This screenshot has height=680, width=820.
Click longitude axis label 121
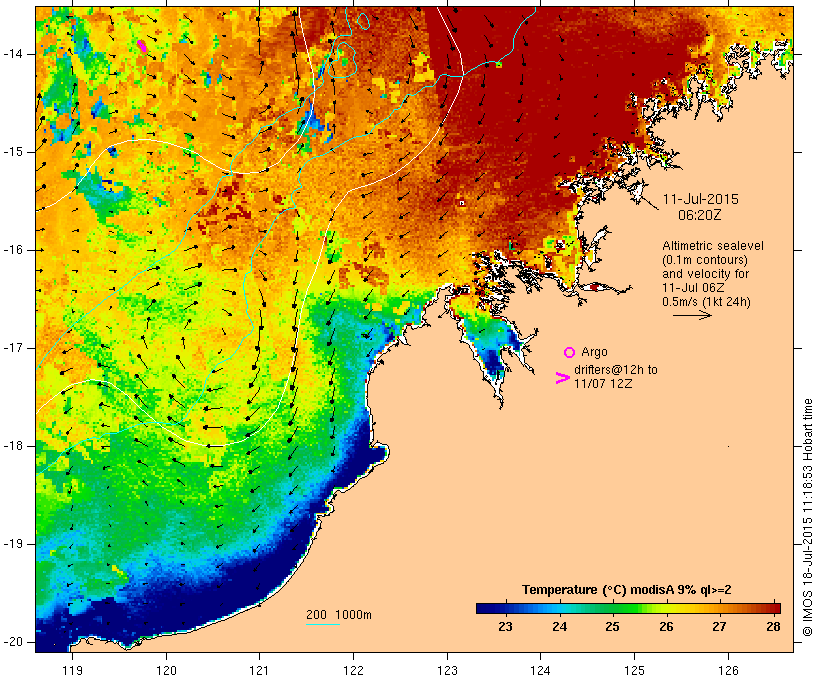click(x=259, y=670)
